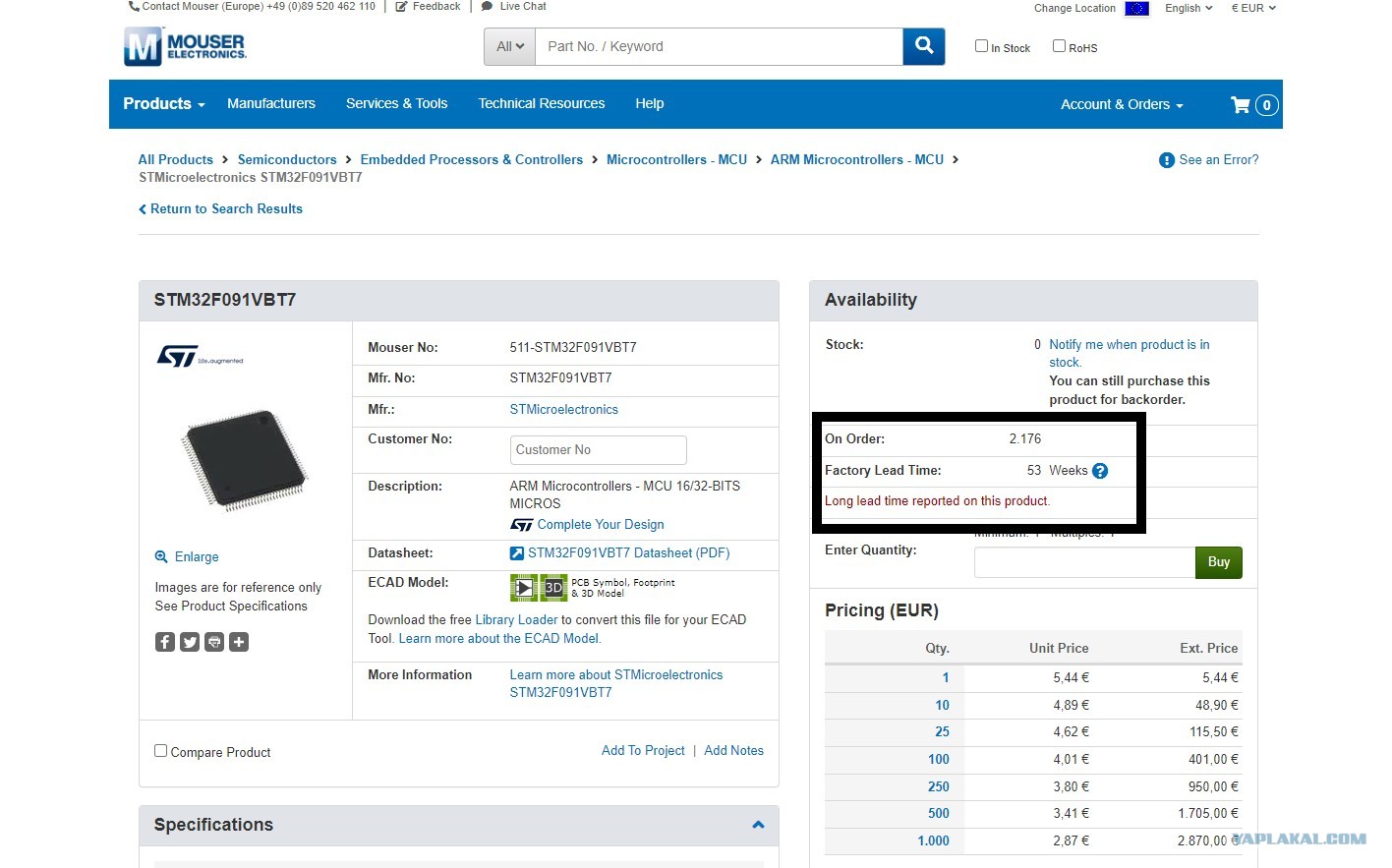Click the magnifier search button
The image size is (1392, 868).
click(x=924, y=46)
